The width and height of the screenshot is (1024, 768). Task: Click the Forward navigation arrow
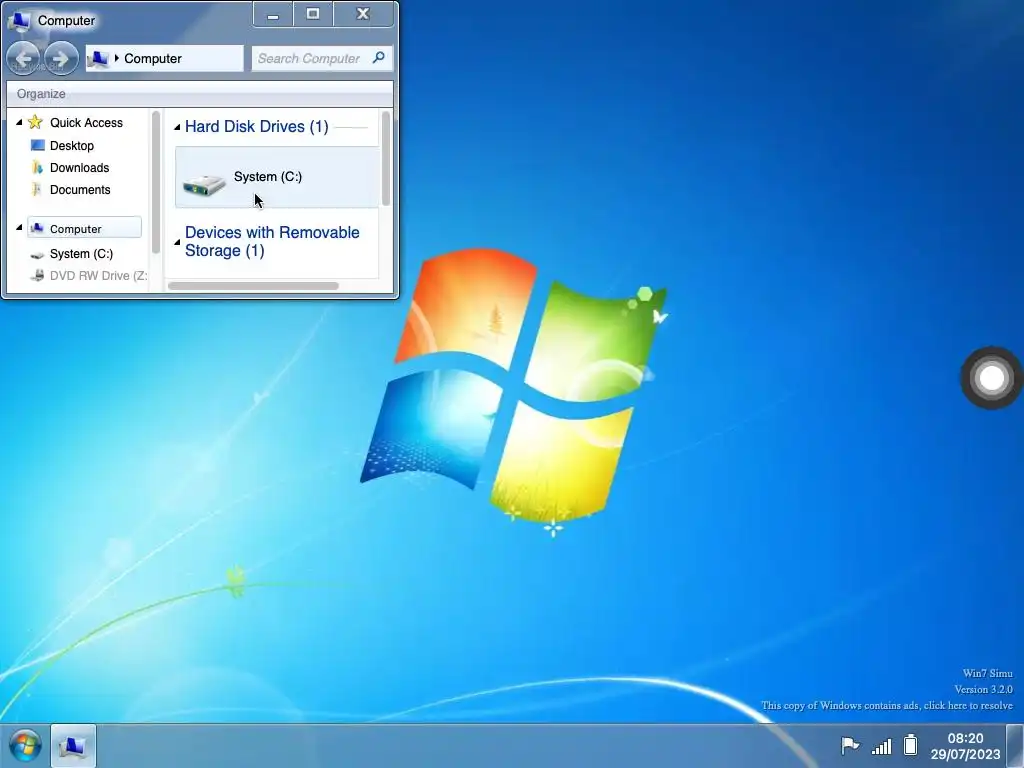coord(61,58)
